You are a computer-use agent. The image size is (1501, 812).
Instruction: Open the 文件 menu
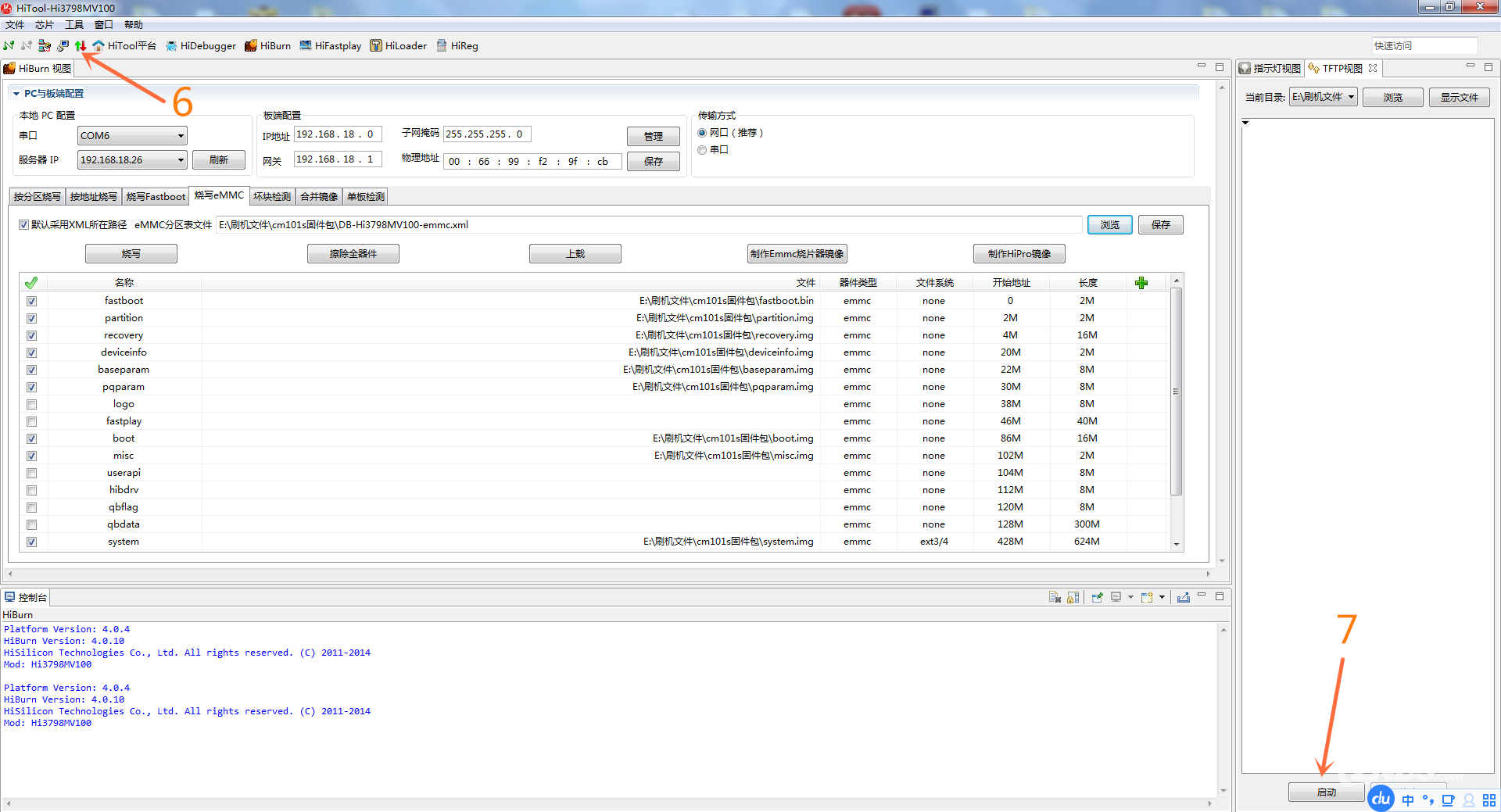(15, 25)
